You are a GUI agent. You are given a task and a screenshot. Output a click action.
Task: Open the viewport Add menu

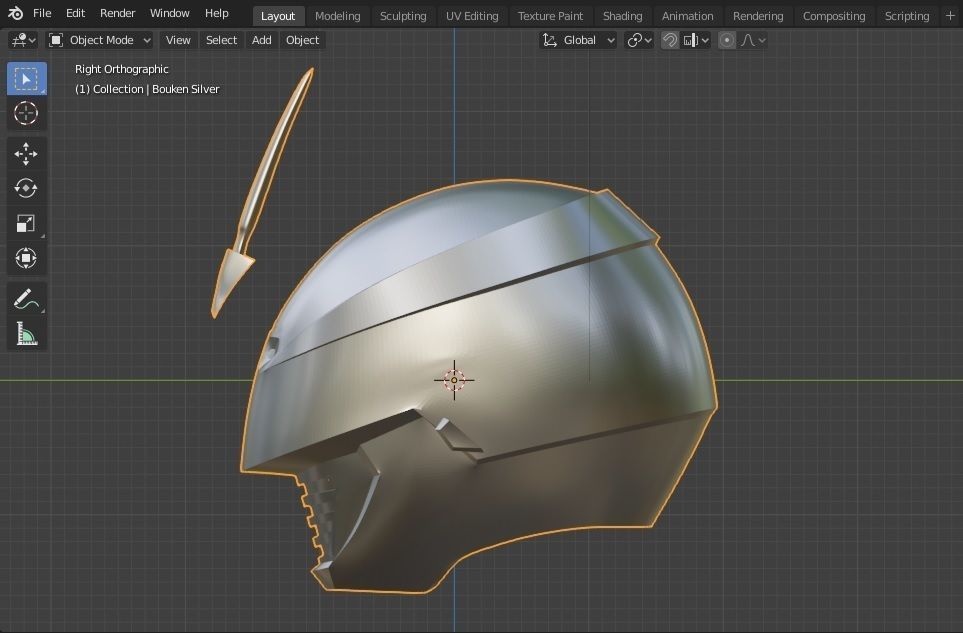click(262, 41)
